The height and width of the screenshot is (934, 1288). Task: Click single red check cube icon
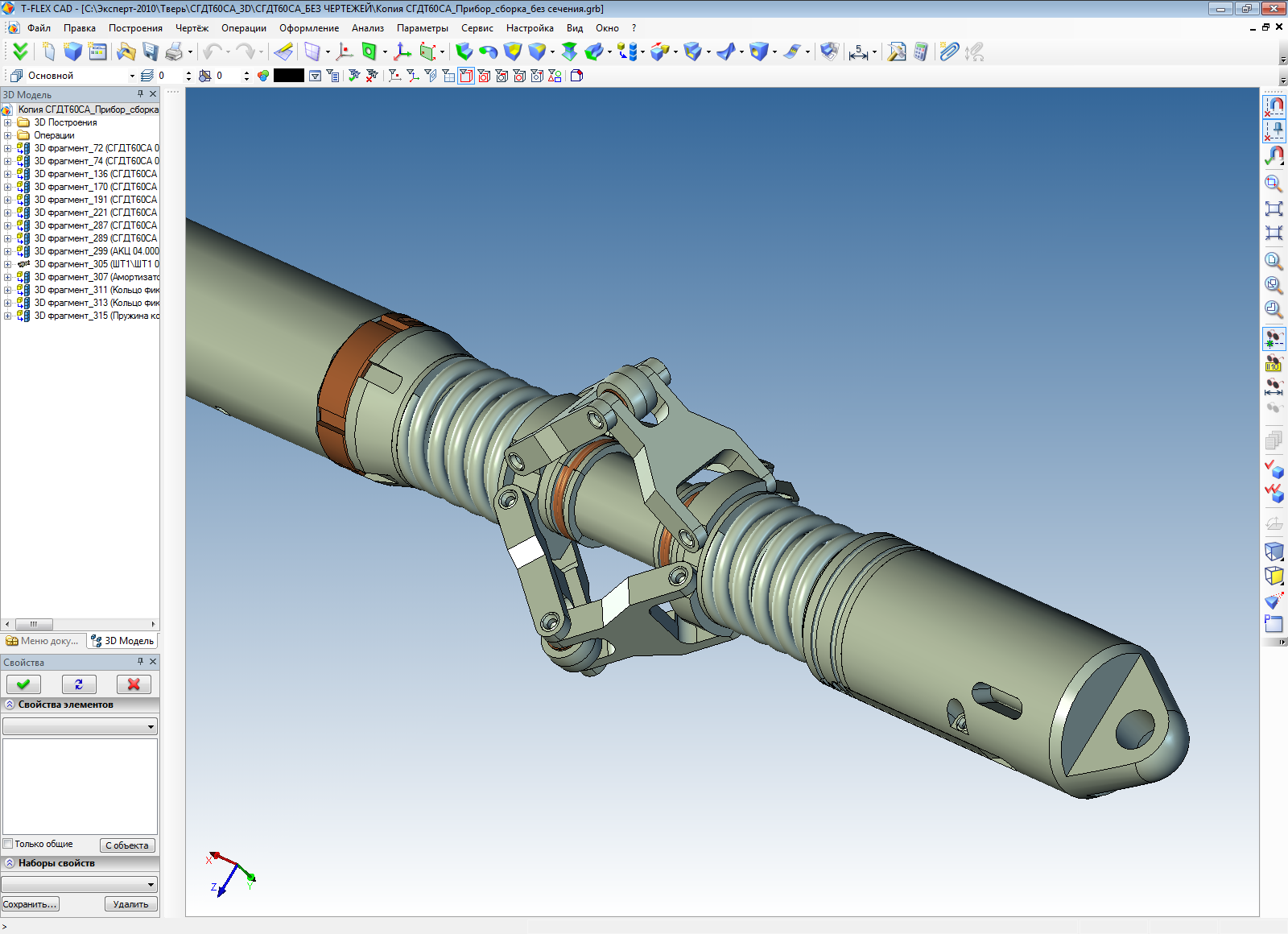pyautogui.click(x=1274, y=468)
